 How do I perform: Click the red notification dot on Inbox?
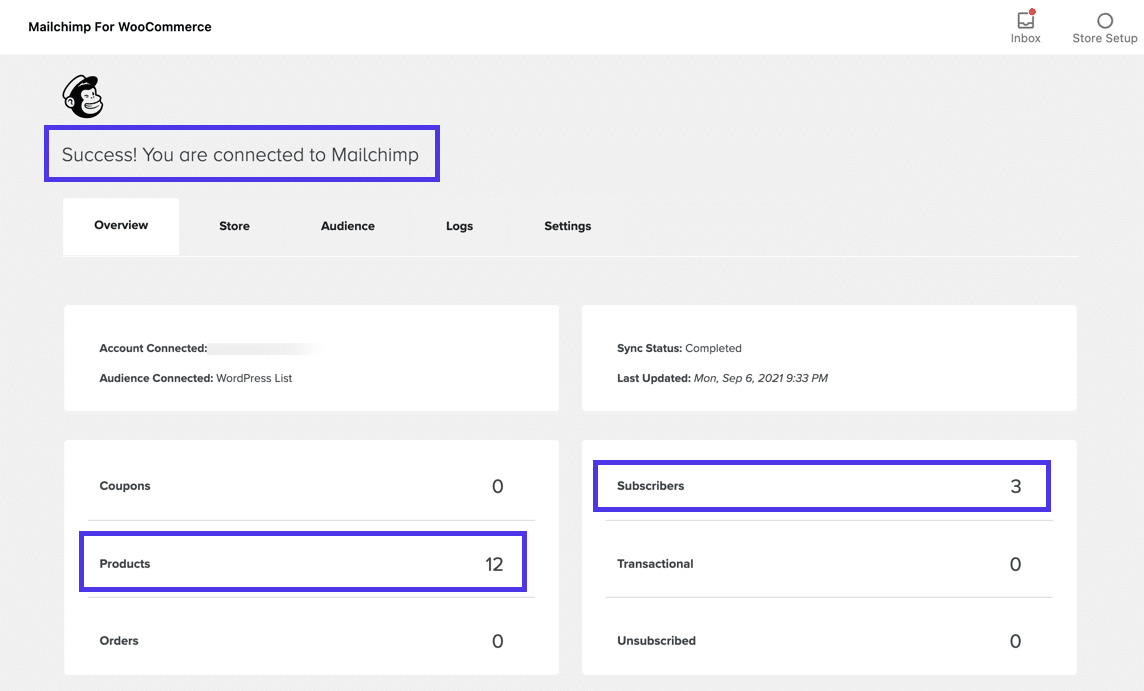[1032, 12]
